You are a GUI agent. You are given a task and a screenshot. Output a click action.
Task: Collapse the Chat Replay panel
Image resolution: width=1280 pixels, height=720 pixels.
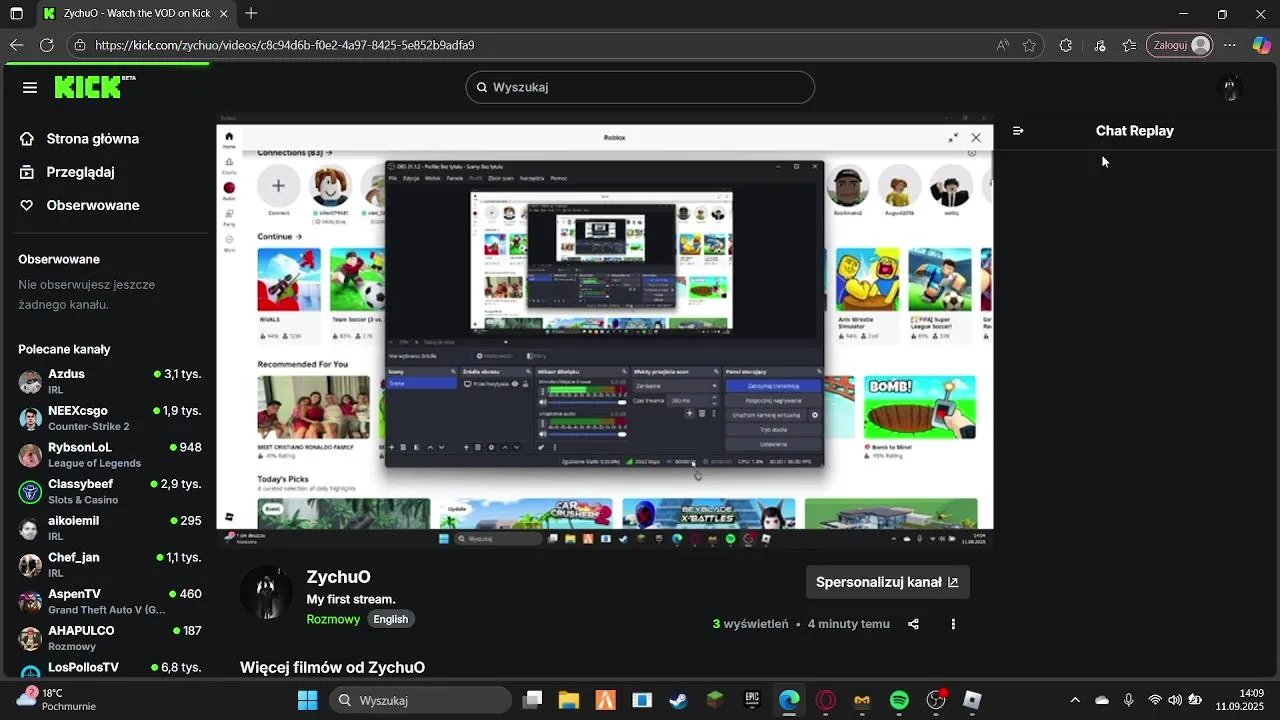pyautogui.click(x=1018, y=131)
